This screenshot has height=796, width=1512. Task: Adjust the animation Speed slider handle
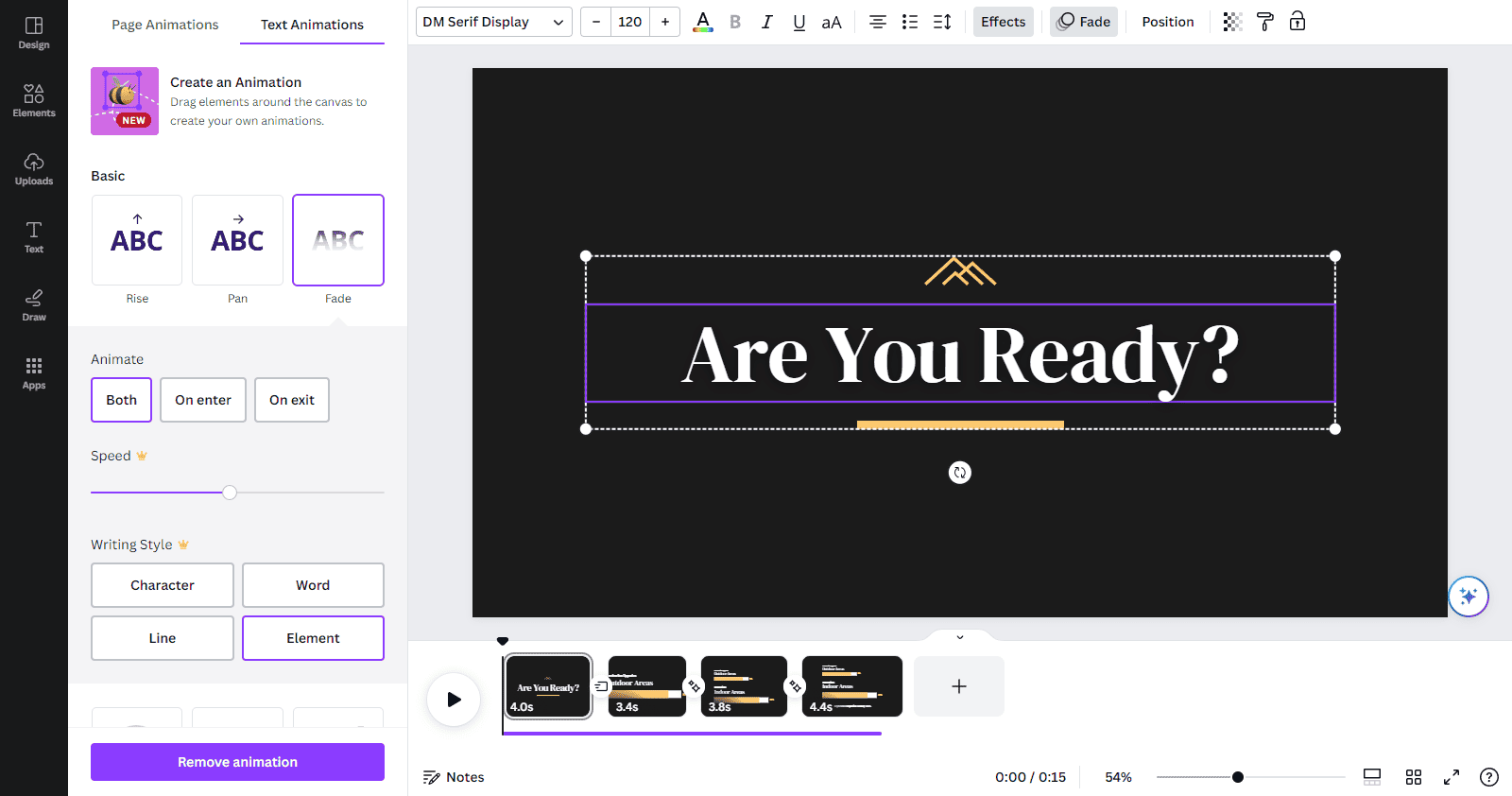(230, 493)
